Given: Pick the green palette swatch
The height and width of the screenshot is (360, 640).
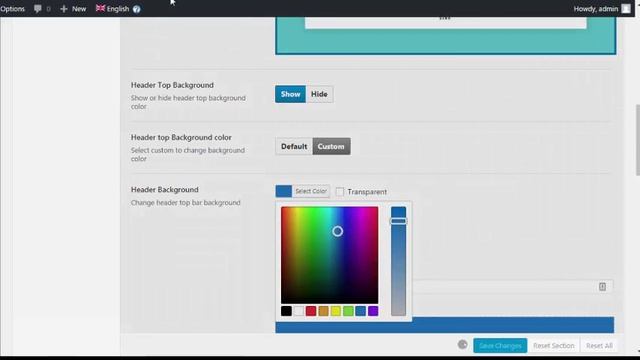Looking at the screenshot, I should click(348, 311).
